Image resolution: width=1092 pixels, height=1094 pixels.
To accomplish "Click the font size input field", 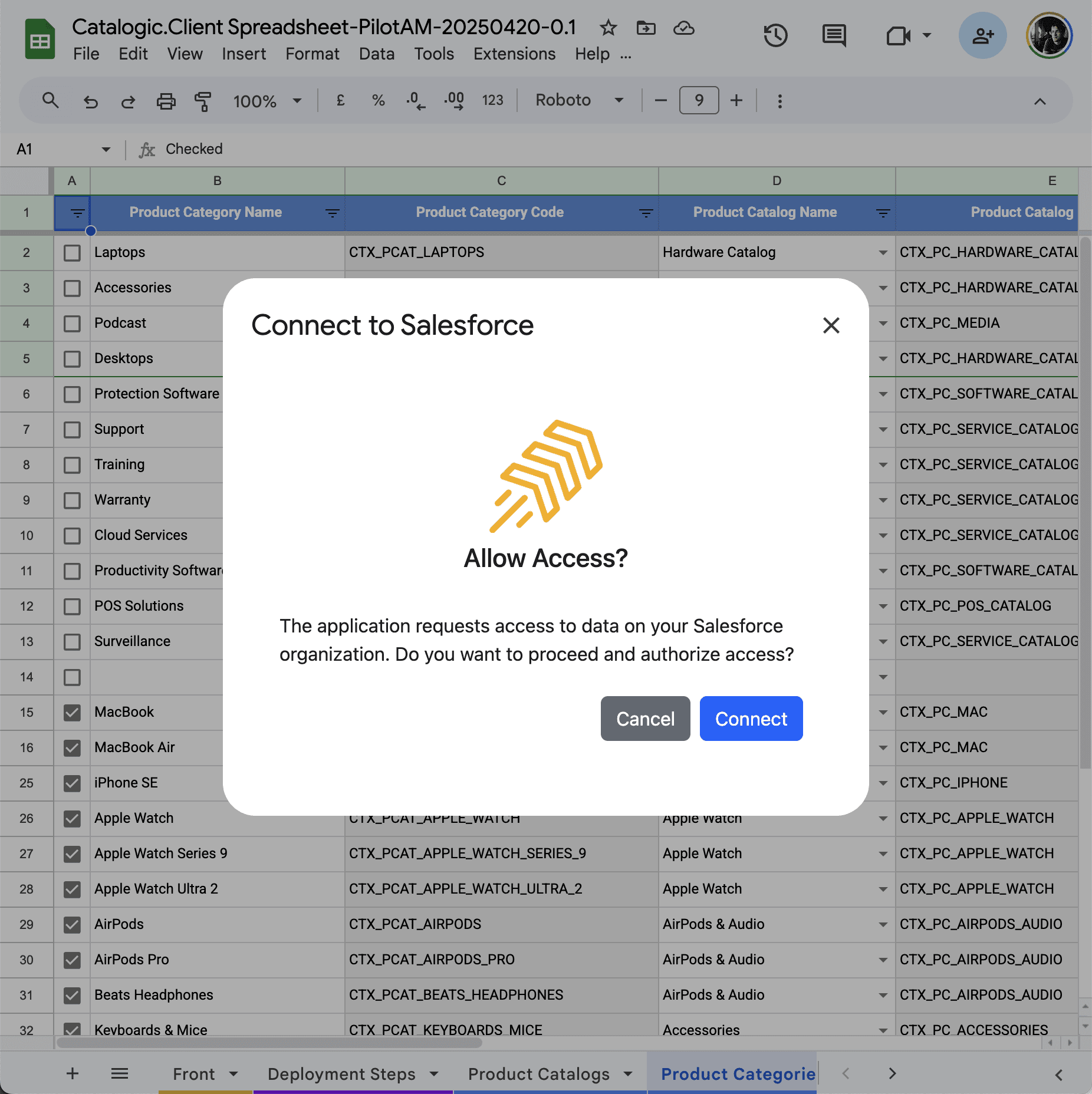I will [x=699, y=100].
